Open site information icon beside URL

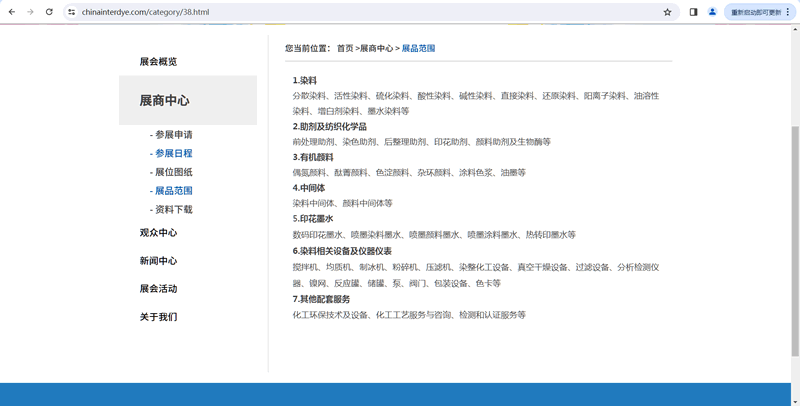71,12
